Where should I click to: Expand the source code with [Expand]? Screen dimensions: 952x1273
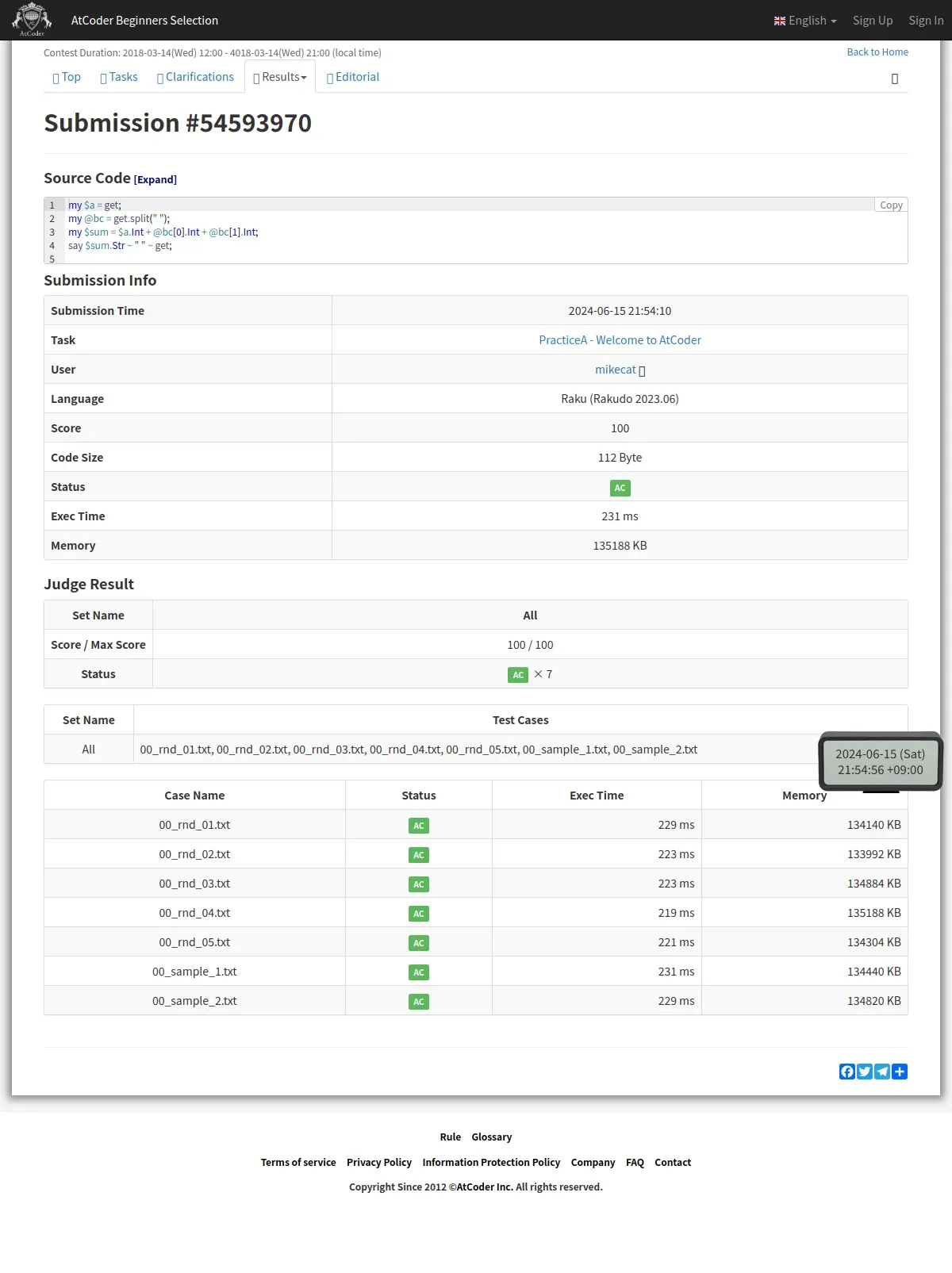pos(155,179)
